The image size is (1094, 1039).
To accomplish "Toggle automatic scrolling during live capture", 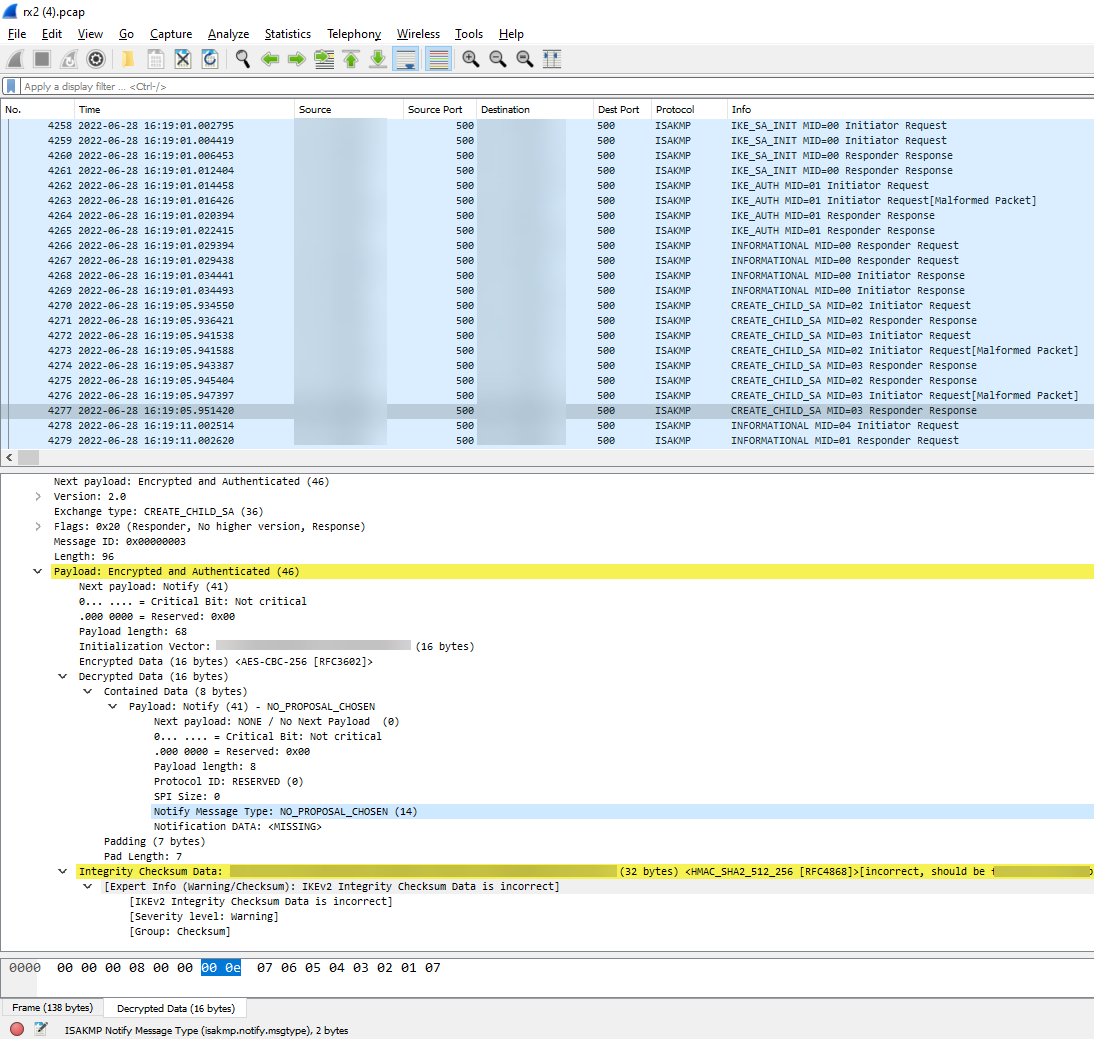I will 406,59.
